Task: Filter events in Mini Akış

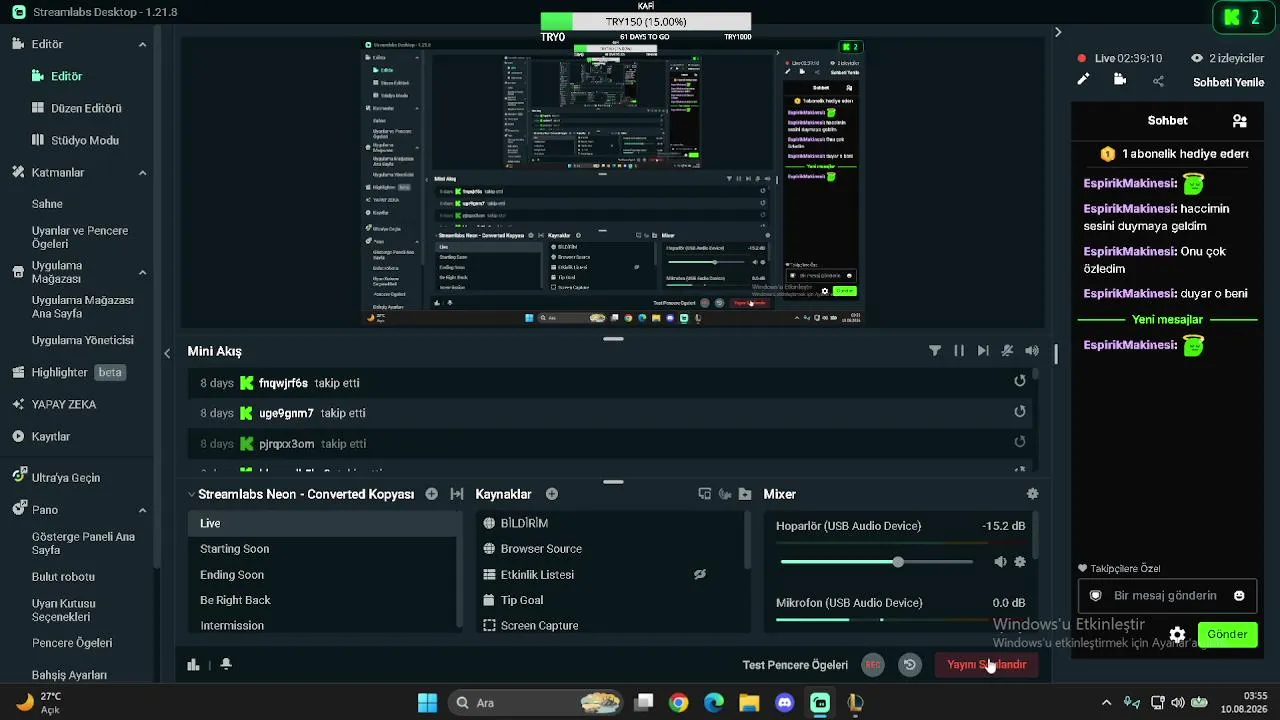Action: [935, 351]
